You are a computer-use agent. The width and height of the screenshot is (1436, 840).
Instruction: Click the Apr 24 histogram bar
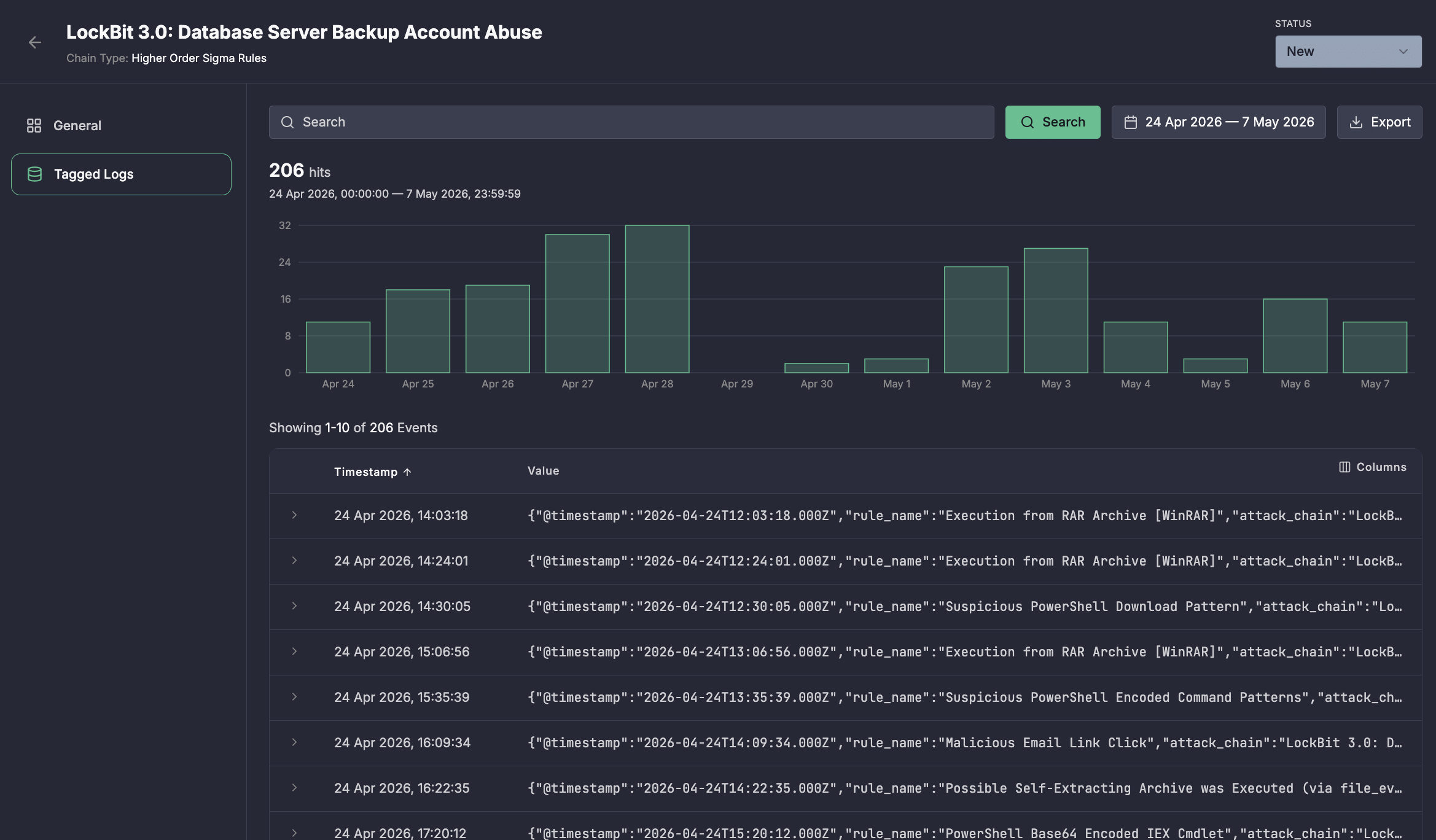(338, 348)
